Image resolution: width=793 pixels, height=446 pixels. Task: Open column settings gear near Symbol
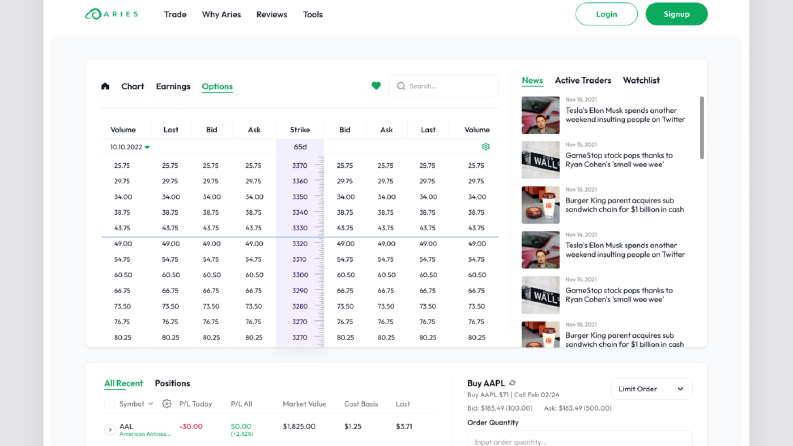[x=166, y=404]
